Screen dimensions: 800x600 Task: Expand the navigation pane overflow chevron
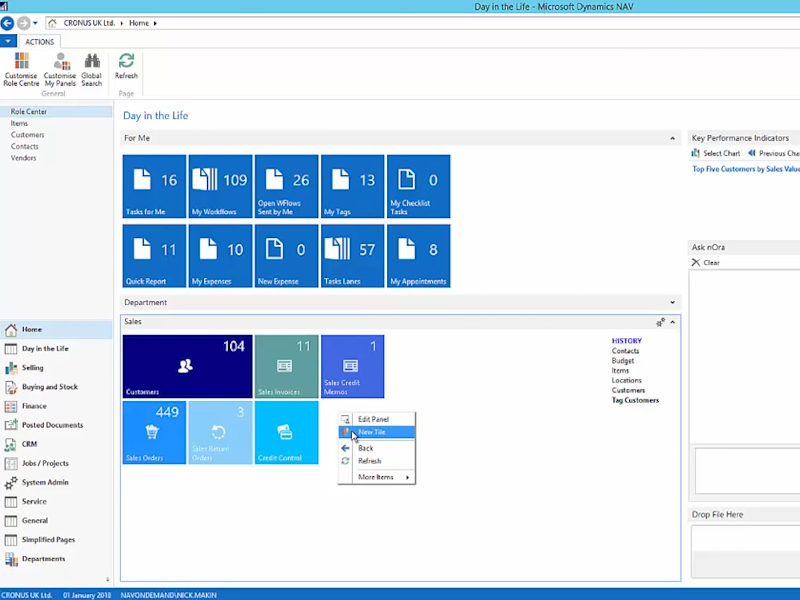pyautogui.click(x=107, y=580)
